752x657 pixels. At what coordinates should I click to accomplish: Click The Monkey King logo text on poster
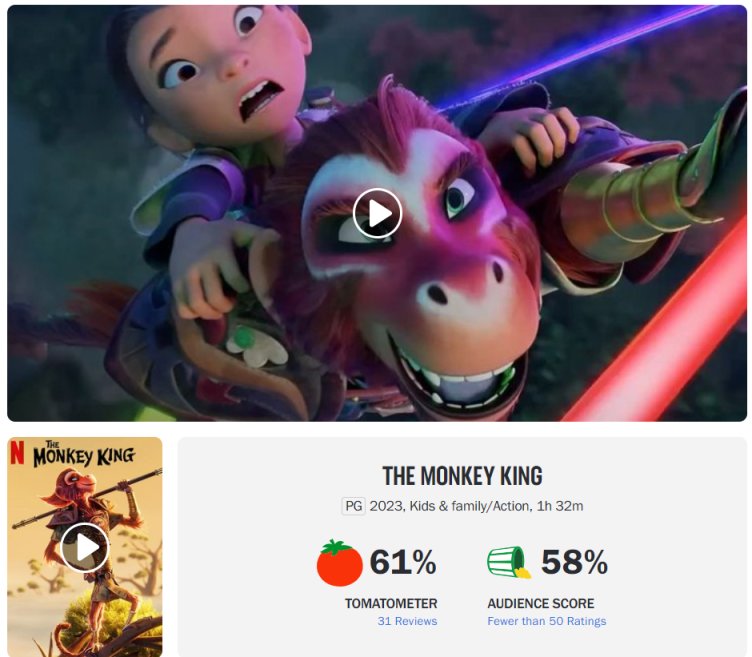(x=83, y=454)
